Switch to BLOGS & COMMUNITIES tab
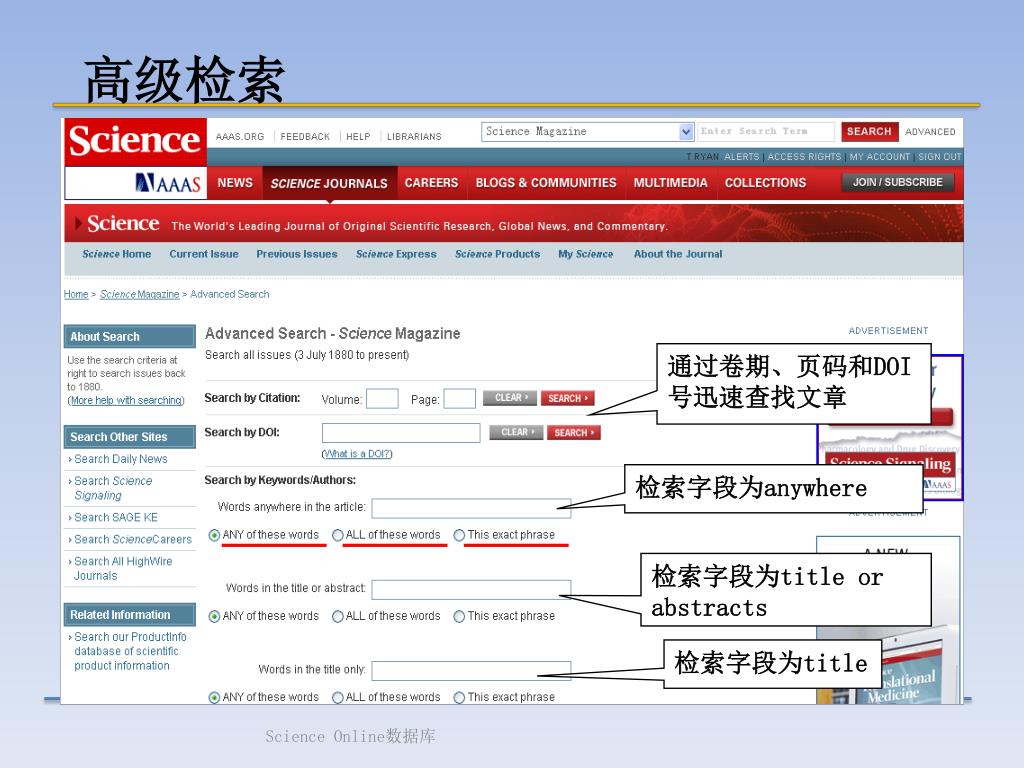Viewport: 1024px width, 768px height. (546, 183)
